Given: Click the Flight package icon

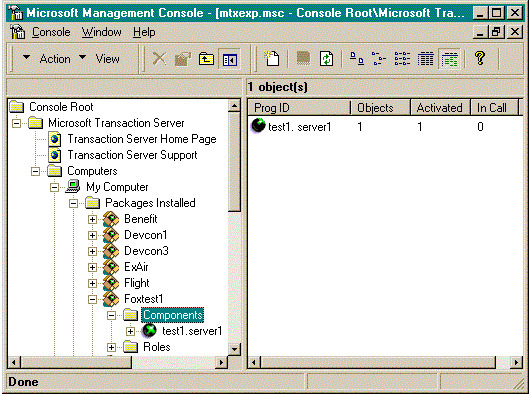Looking at the screenshot, I should click(x=111, y=283).
